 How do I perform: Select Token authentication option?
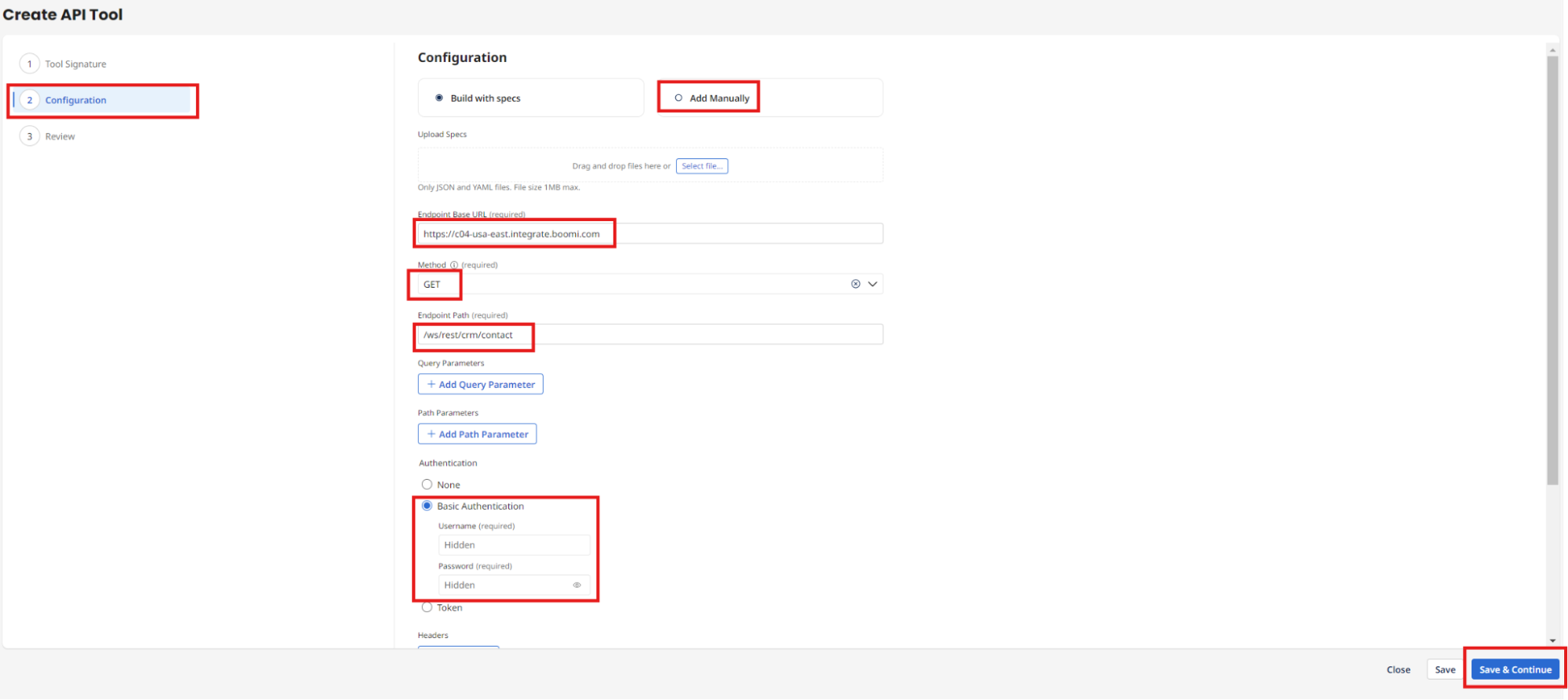coord(427,608)
